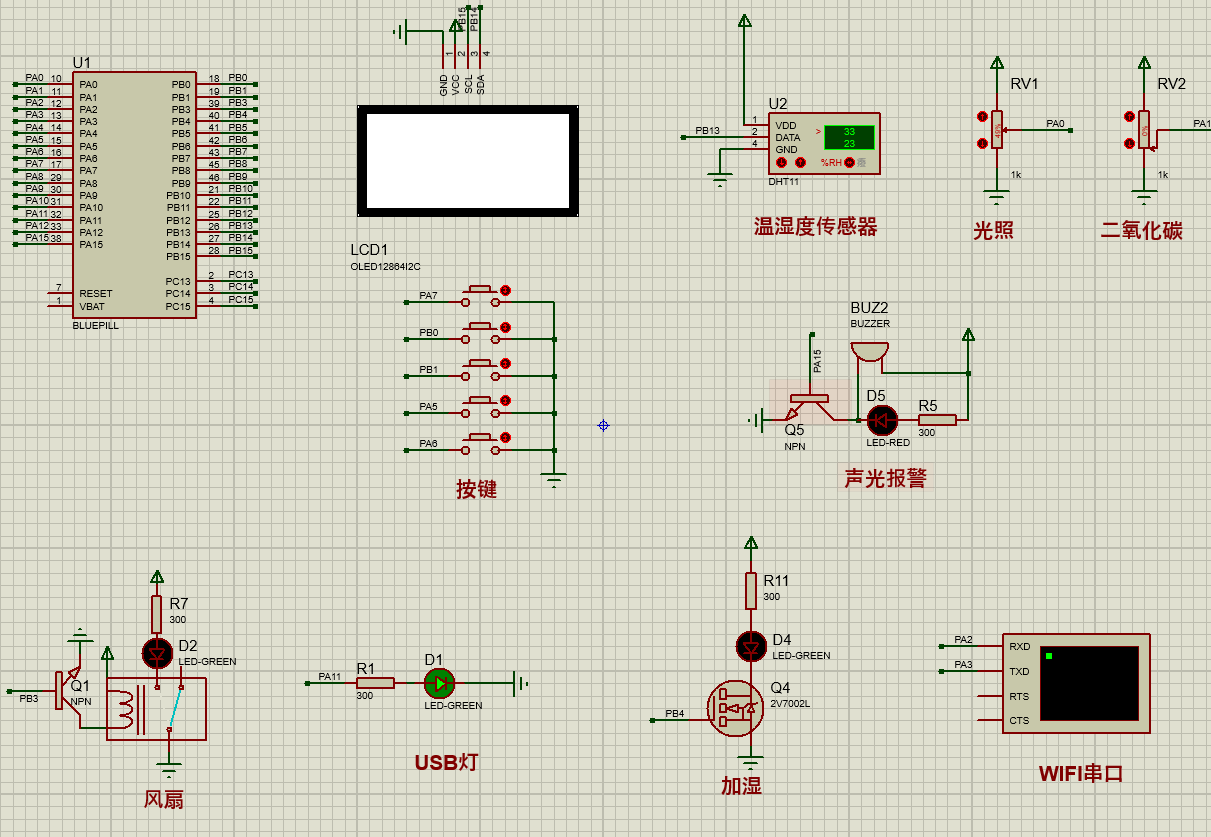Select the 按键 label

pos(477,489)
